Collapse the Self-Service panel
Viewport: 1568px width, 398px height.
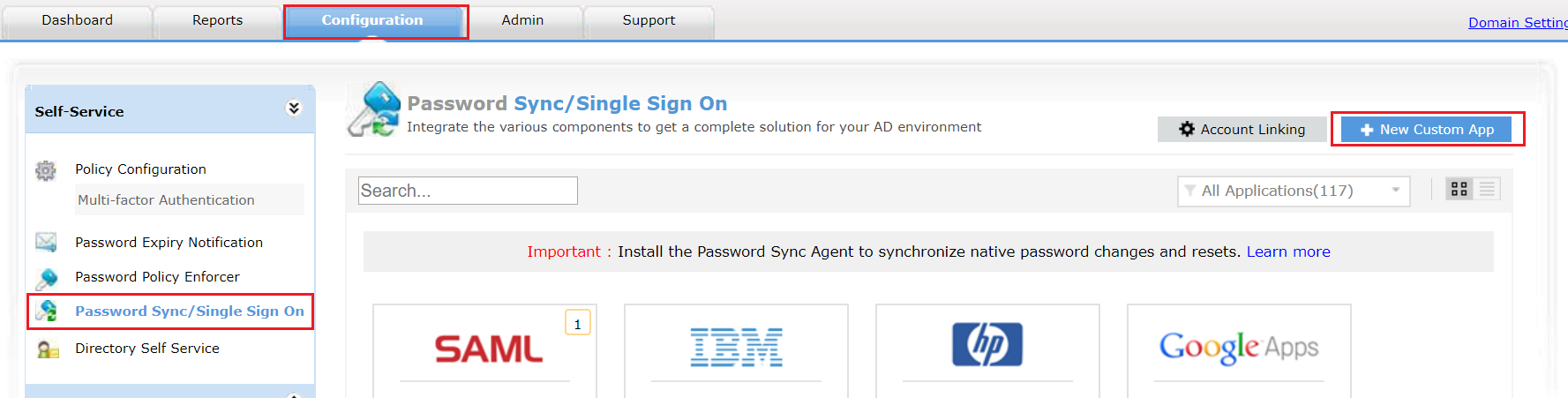tap(294, 109)
